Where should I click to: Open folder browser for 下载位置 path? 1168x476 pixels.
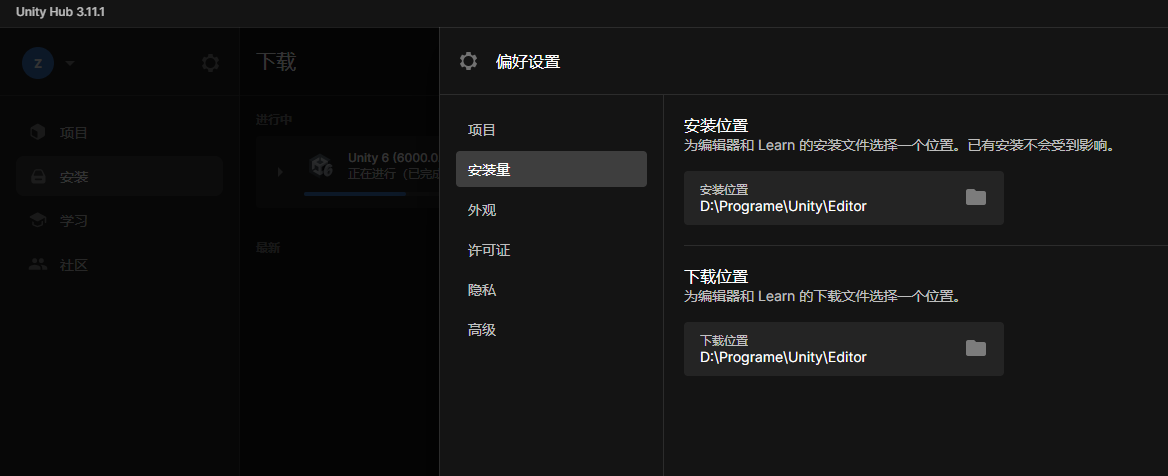976,349
